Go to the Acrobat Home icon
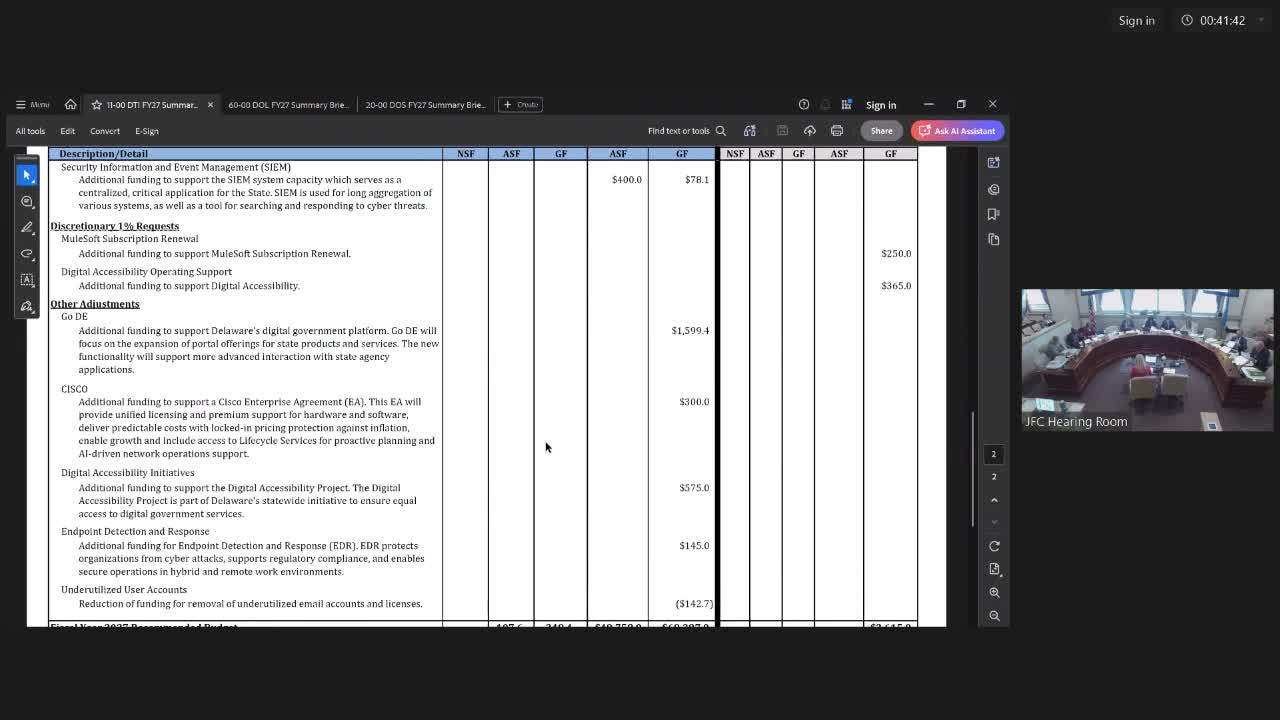The height and width of the screenshot is (720, 1280). 70,104
